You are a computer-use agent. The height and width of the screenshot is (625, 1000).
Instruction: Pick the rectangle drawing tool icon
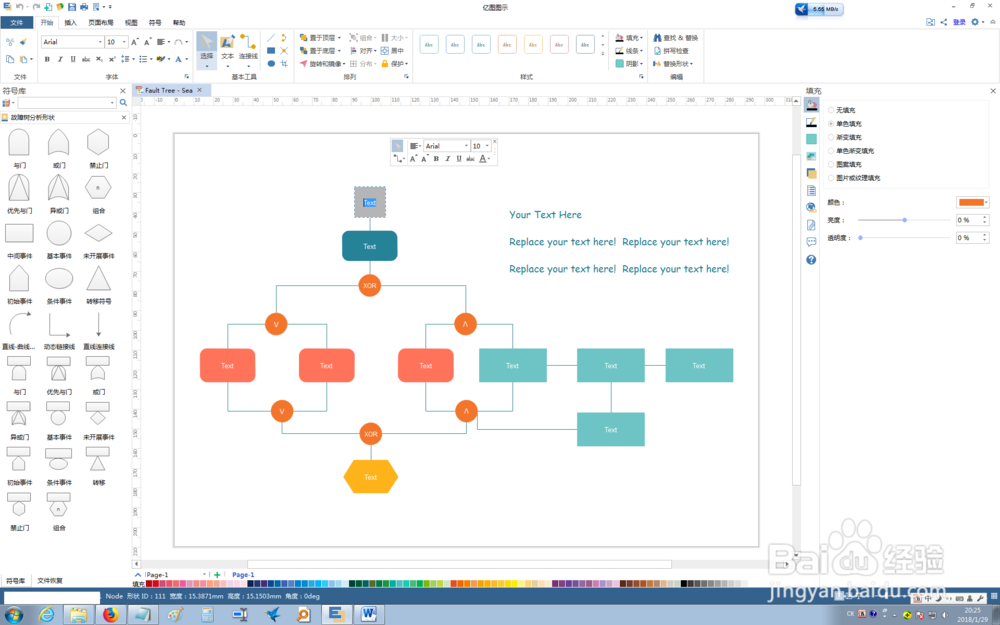(271, 50)
